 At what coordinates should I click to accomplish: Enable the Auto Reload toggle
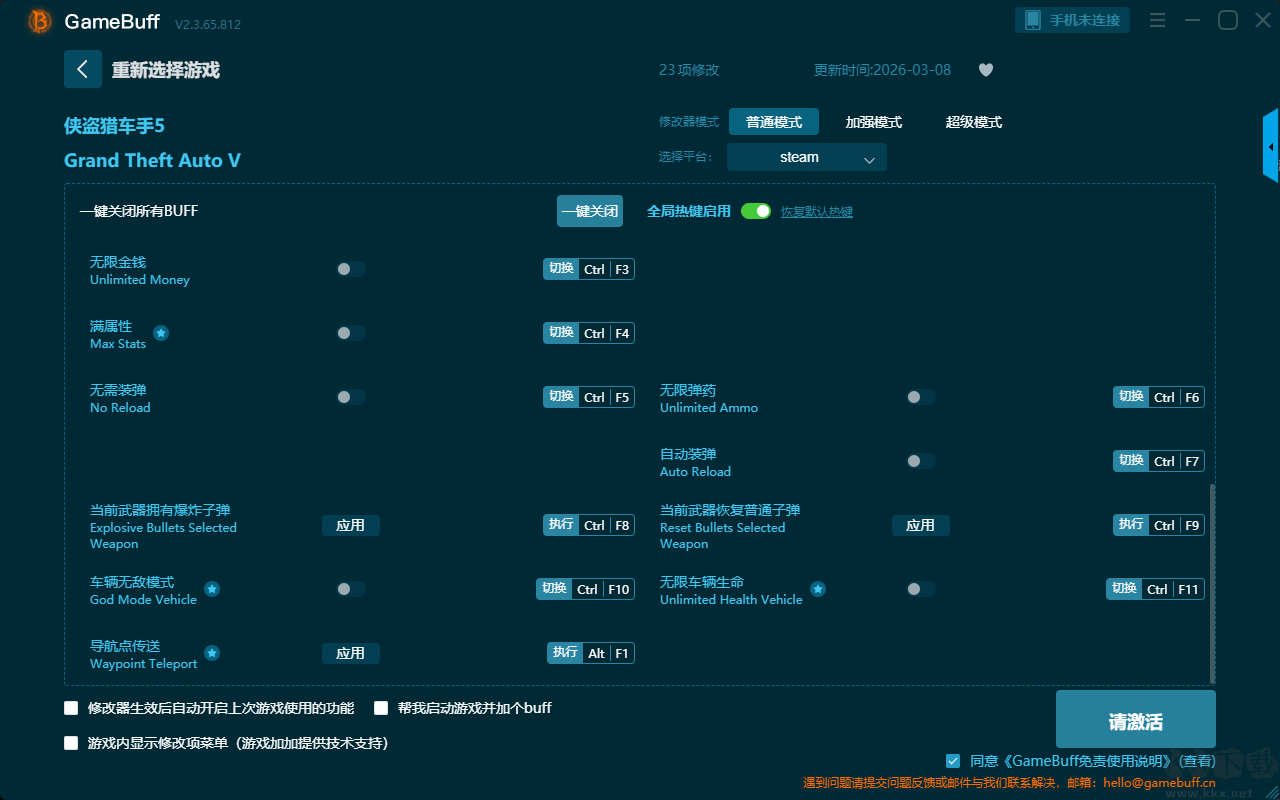click(x=921, y=461)
